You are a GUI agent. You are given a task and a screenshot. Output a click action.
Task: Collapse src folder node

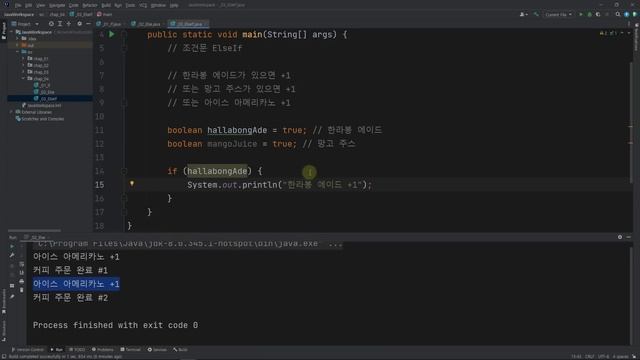[x=18, y=52]
